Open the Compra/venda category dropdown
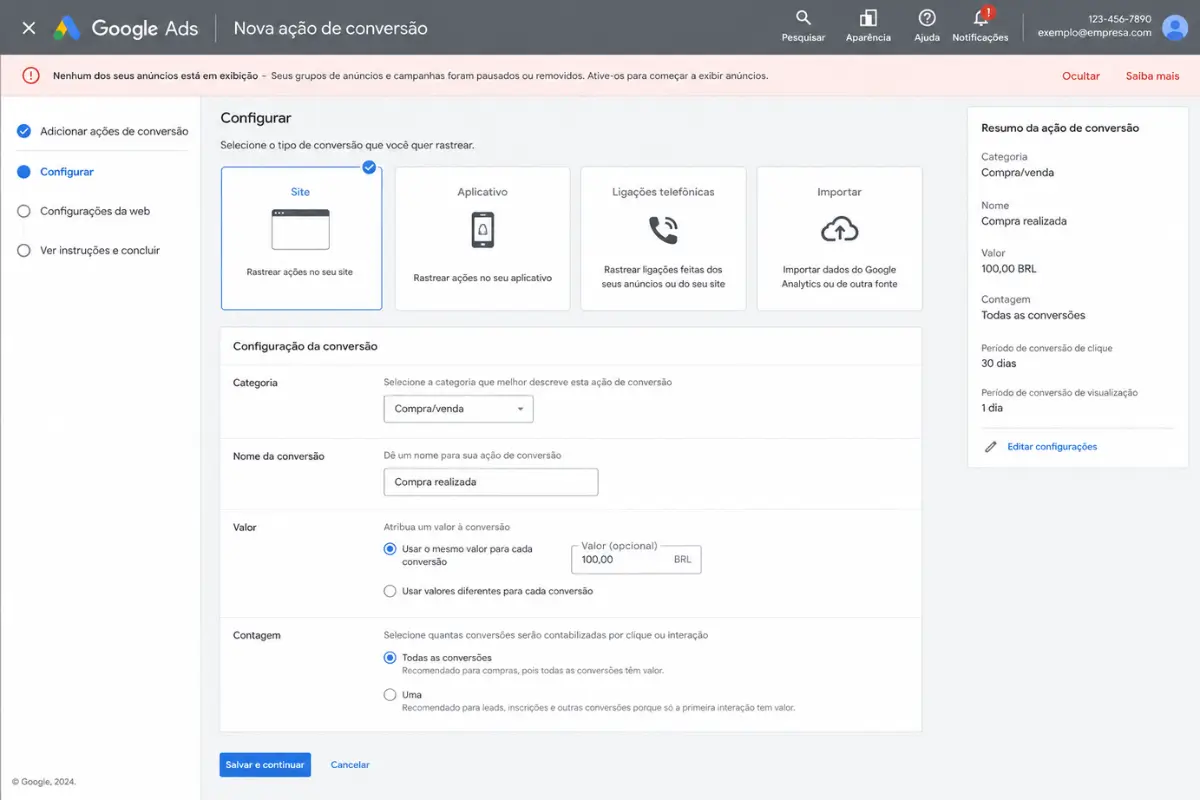This screenshot has height=800, width=1200. pyautogui.click(x=458, y=409)
